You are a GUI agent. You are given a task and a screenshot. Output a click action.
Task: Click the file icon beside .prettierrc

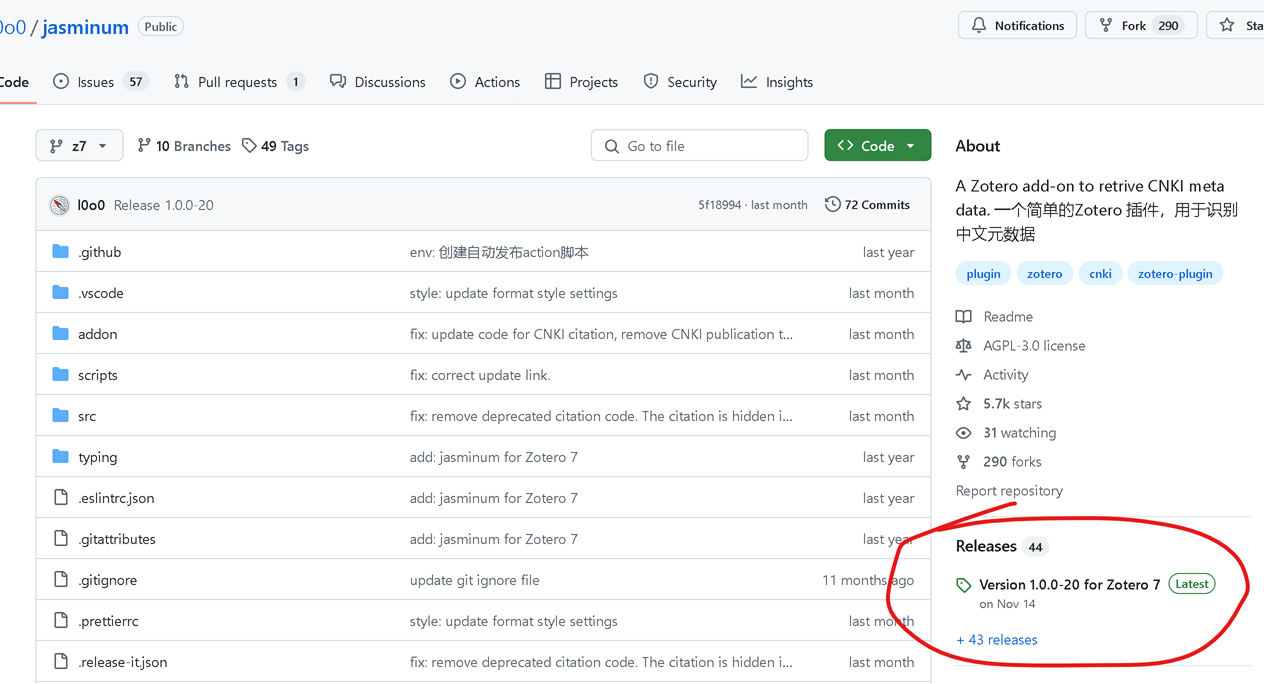click(x=60, y=621)
